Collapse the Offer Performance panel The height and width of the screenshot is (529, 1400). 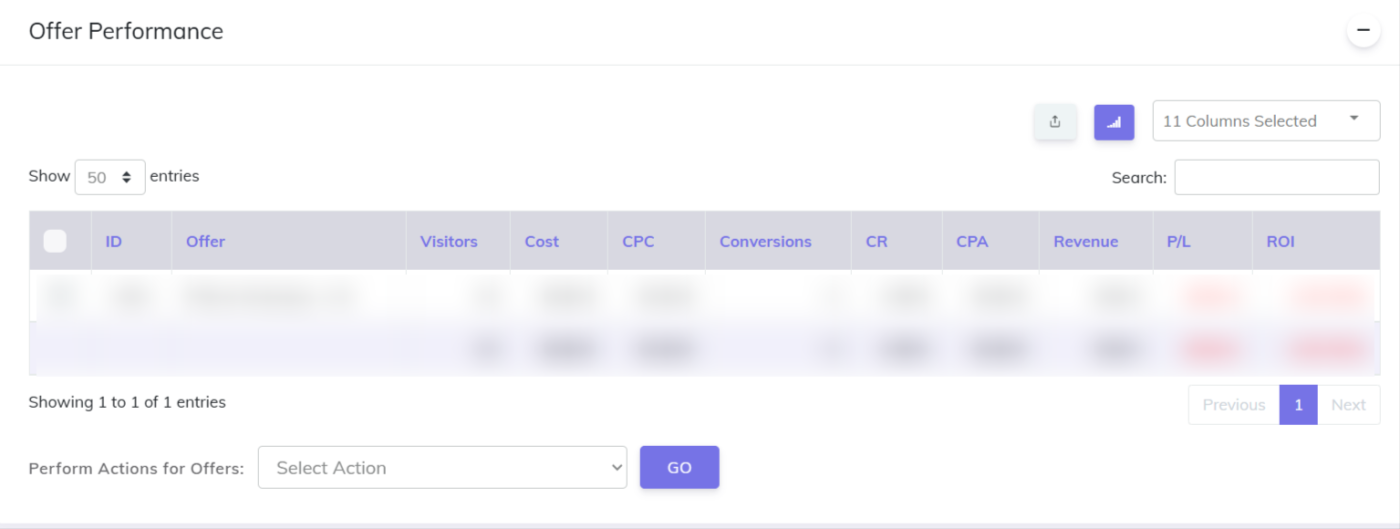coord(1363,31)
